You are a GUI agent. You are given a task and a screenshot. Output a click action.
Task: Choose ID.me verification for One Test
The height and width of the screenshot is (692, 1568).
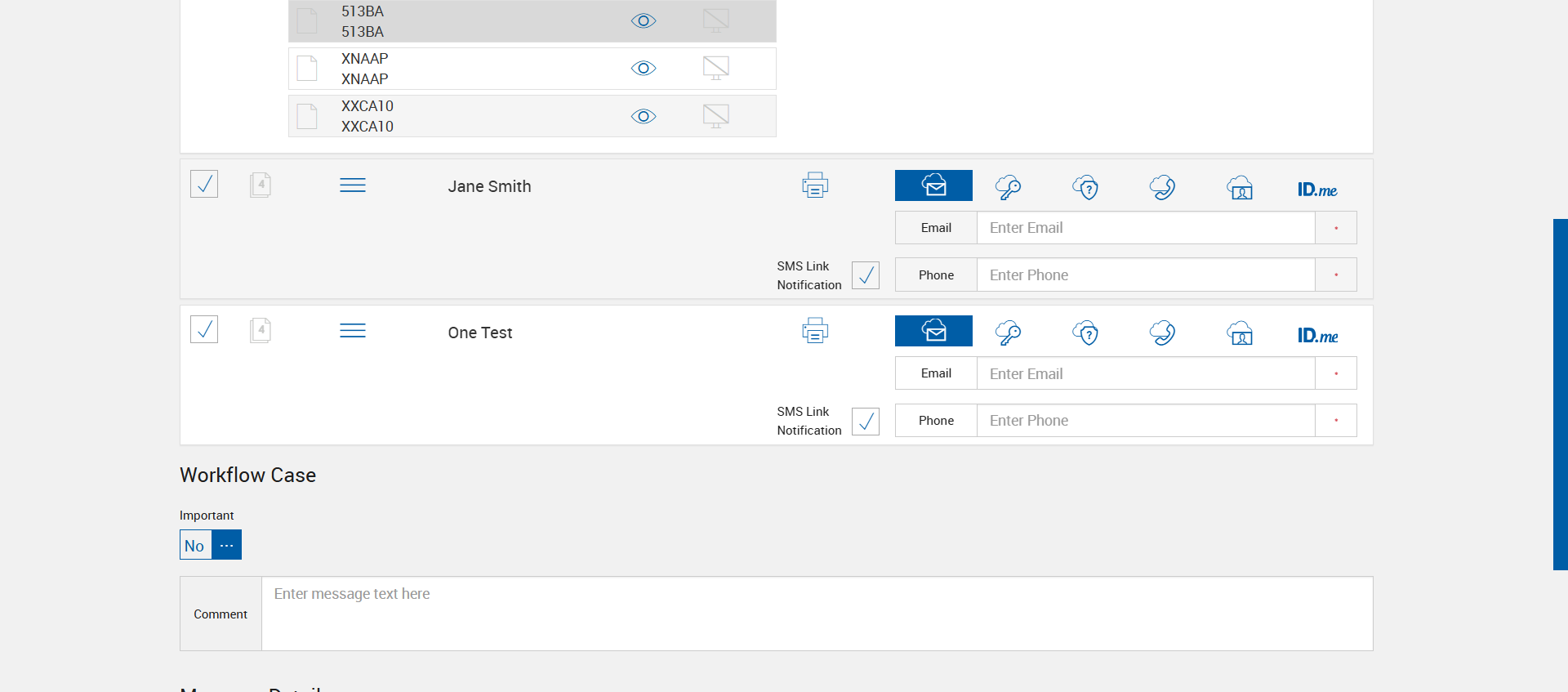tap(1316, 335)
